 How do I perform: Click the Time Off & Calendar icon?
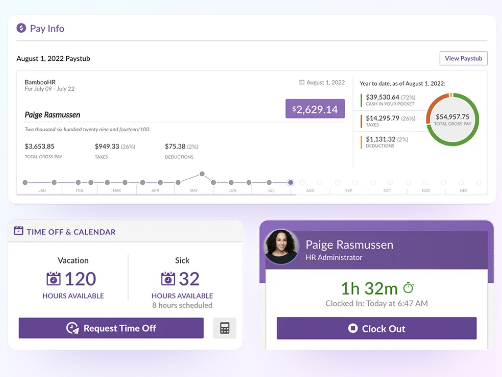(19, 231)
